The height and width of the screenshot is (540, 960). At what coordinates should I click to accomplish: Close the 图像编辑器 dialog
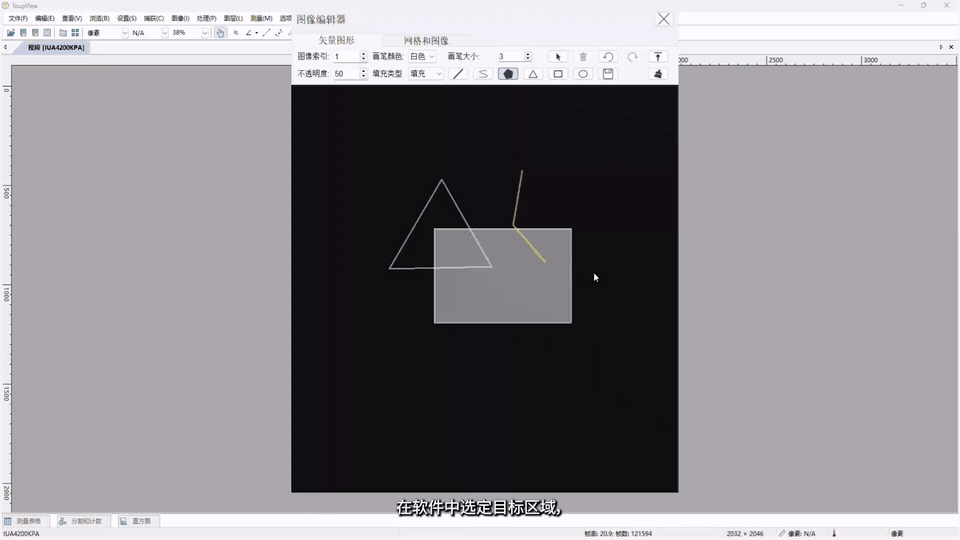pyautogui.click(x=664, y=19)
